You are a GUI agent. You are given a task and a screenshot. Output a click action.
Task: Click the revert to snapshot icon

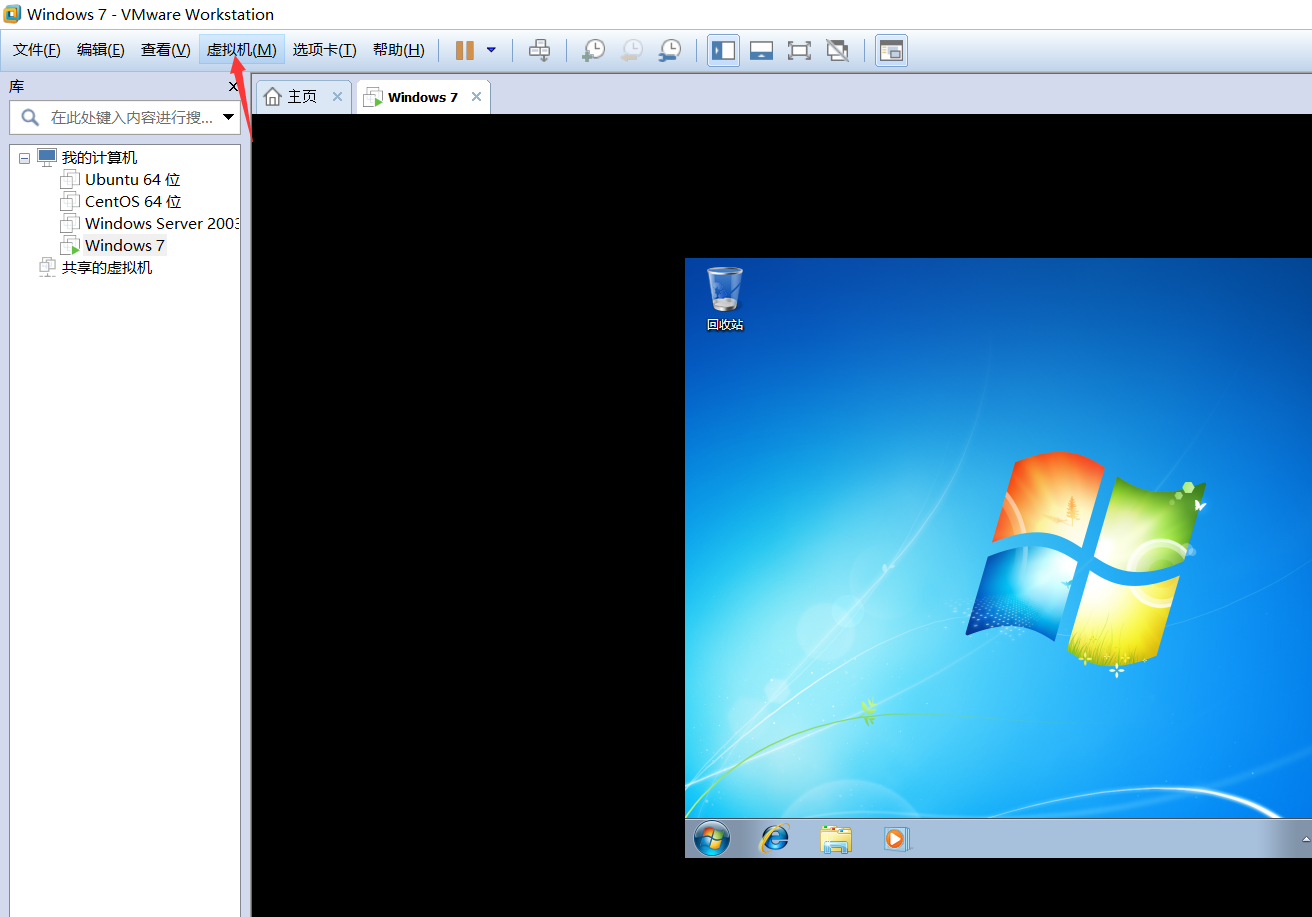[x=632, y=50]
